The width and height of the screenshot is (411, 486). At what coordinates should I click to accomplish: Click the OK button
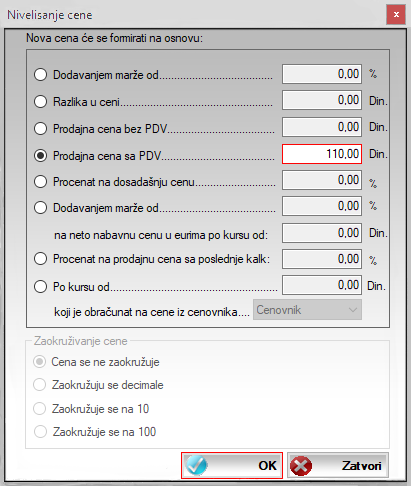(232, 465)
